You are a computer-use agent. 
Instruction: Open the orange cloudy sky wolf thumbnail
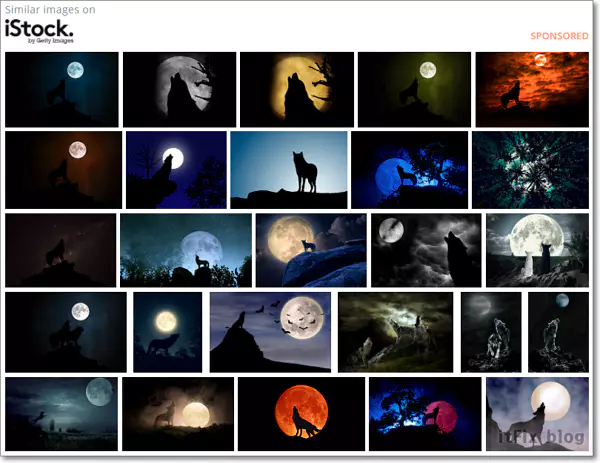click(x=532, y=90)
